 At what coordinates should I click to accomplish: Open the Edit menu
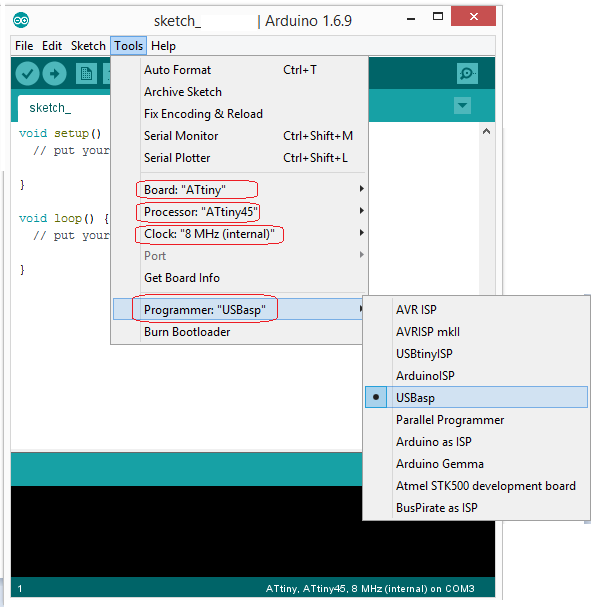coord(52,46)
